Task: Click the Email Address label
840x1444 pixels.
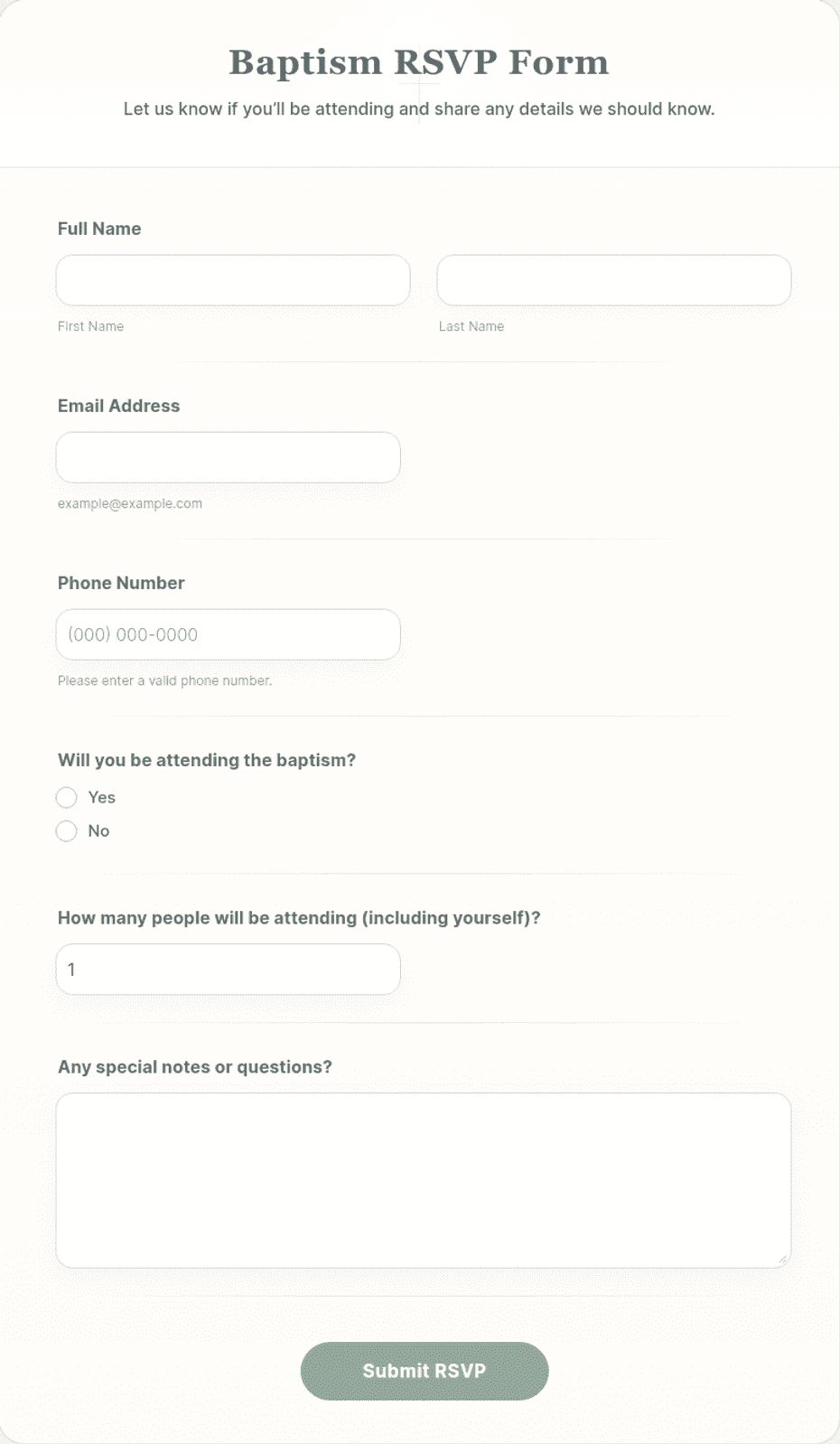Action: (x=118, y=406)
